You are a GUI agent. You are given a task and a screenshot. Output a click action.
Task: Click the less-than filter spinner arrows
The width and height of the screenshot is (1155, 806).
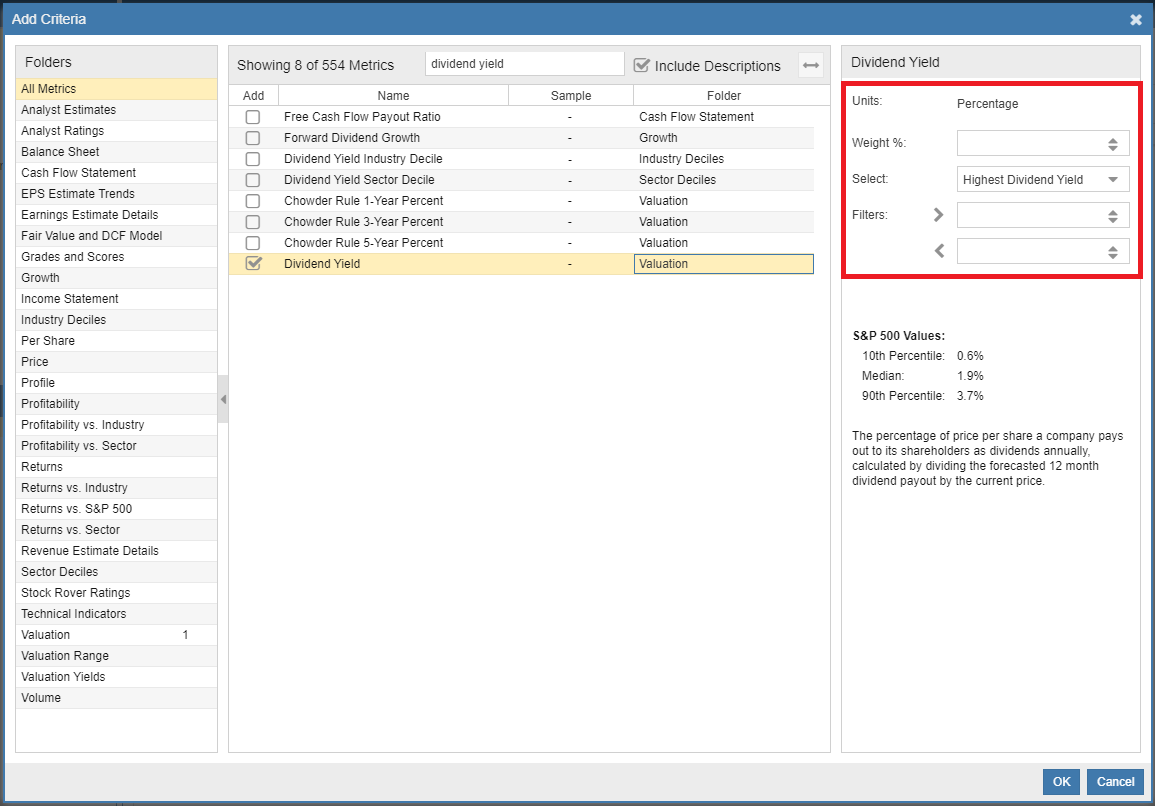pos(1112,252)
